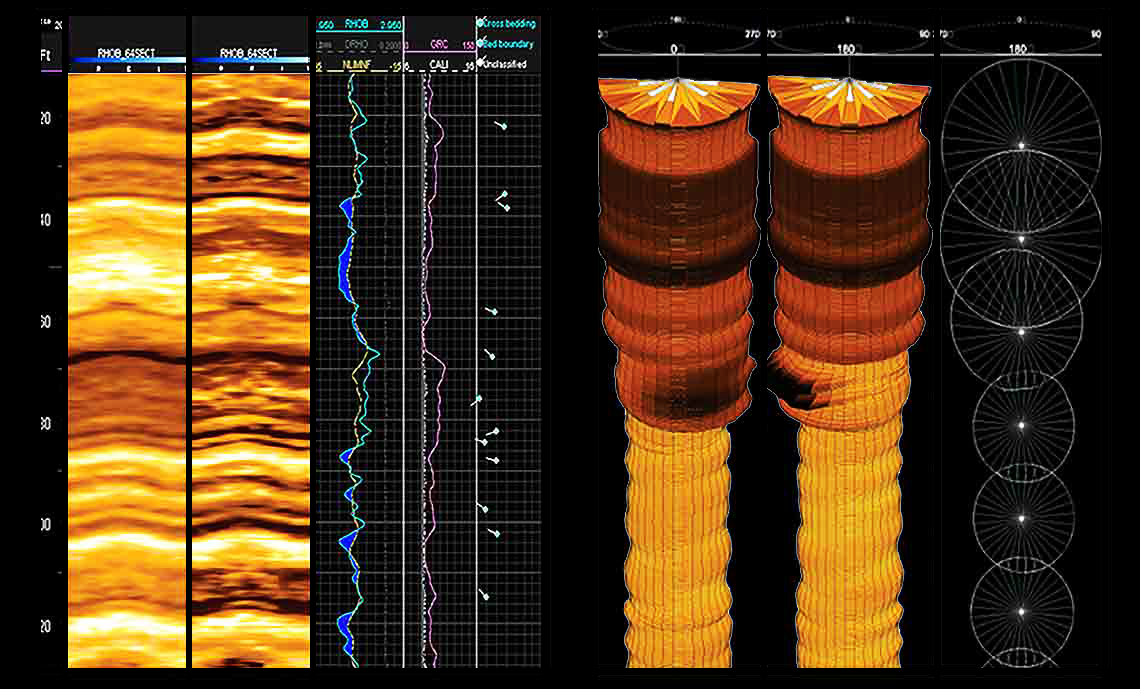Viewport: 1140px width, 689px height.
Task: Click the fan-shaped top of left 3D borehole
Action: tap(679, 100)
